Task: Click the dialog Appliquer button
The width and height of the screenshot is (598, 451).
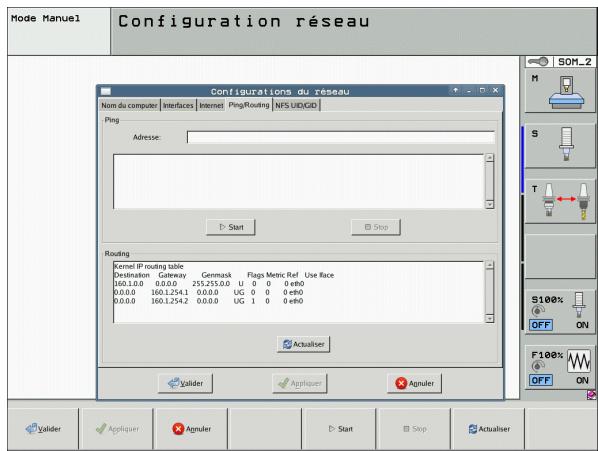Action: click(x=300, y=383)
